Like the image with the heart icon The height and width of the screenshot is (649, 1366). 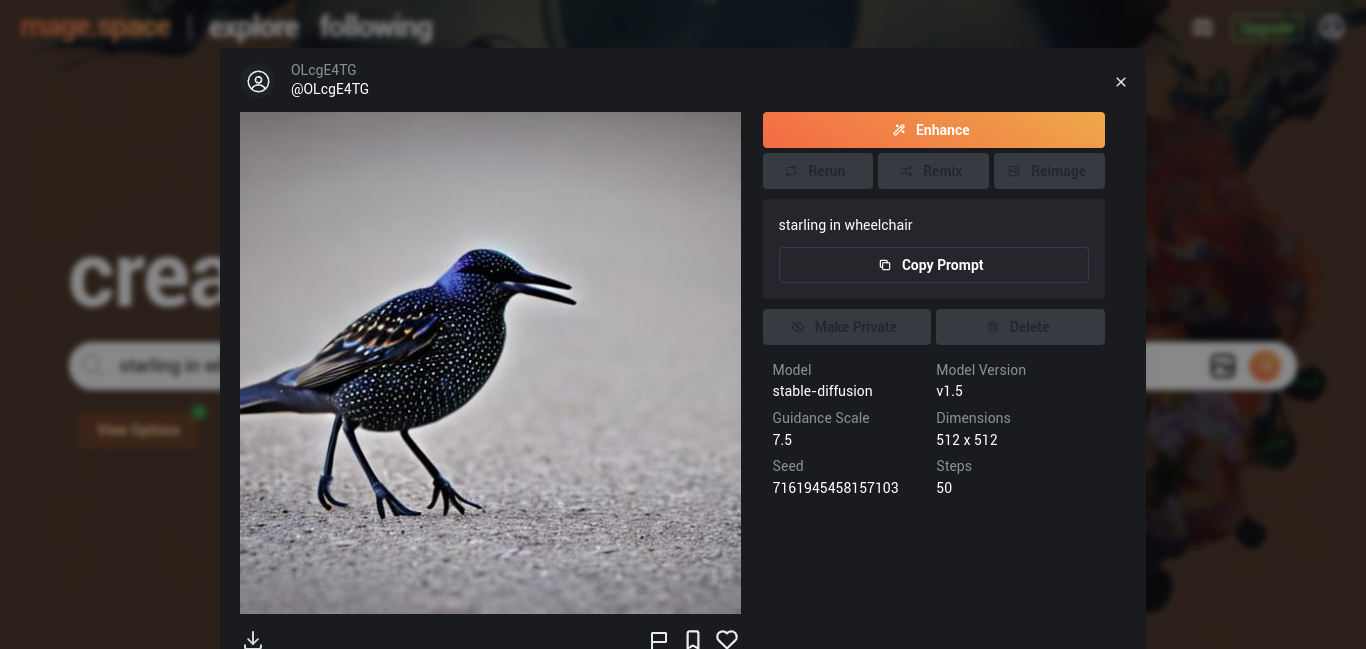(727, 639)
